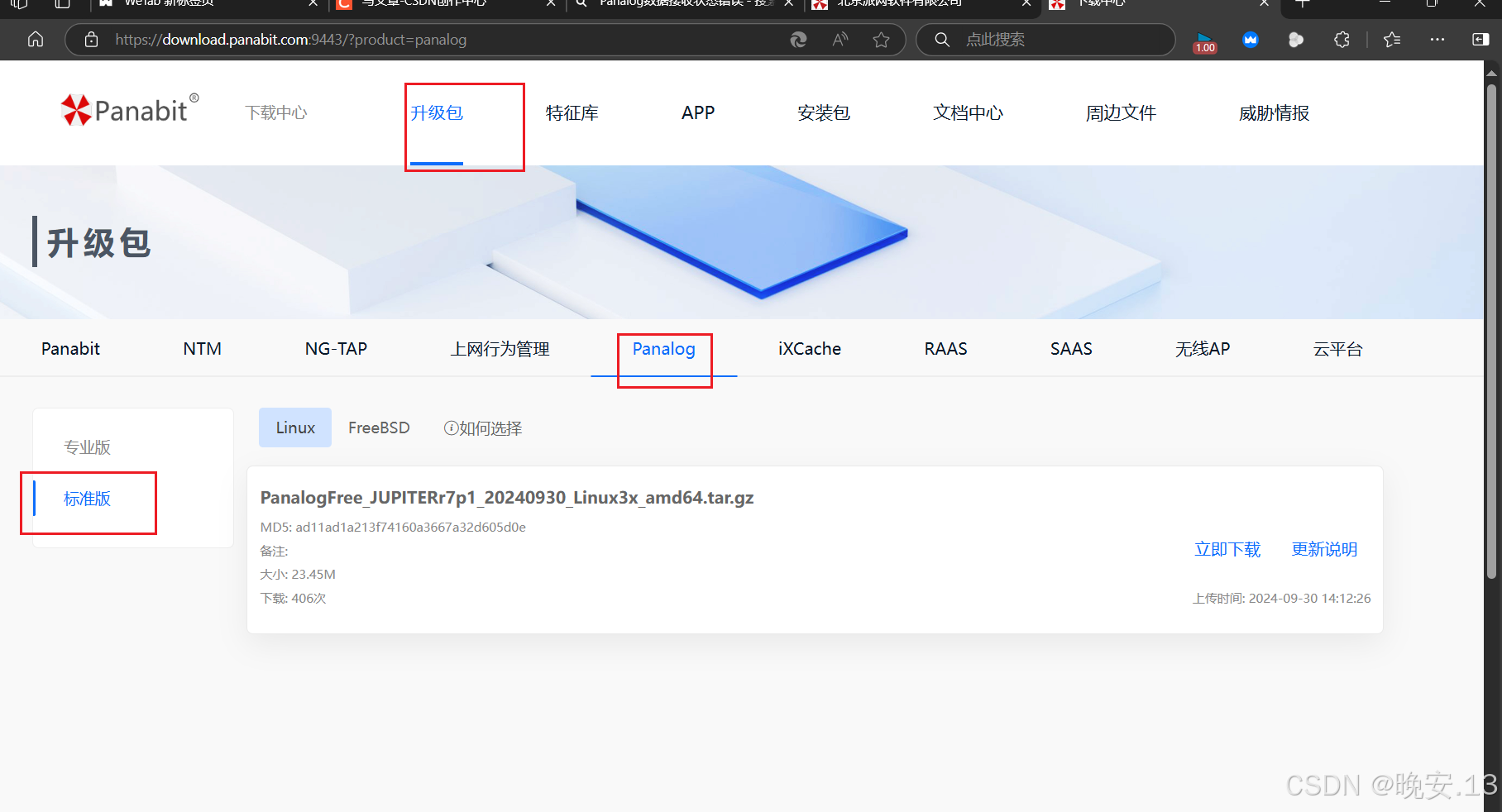Open the Favorites list icon
The width and height of the screenshot is (1502, 812).
click(x=1392, y=39)
